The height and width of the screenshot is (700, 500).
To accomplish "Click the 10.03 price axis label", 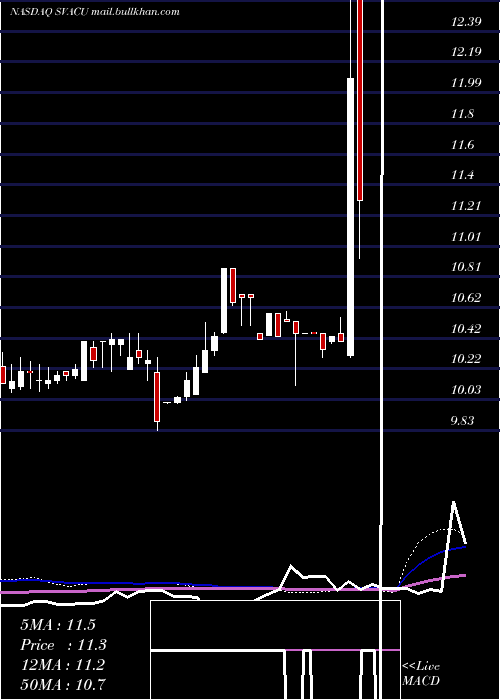I will tap(466, 390).
